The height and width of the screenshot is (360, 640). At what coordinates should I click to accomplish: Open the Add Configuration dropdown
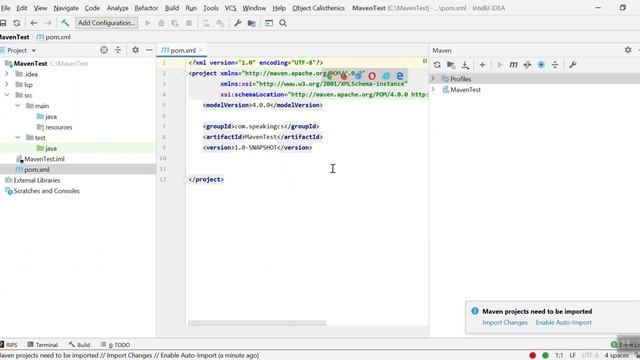[x=107, y=23]
